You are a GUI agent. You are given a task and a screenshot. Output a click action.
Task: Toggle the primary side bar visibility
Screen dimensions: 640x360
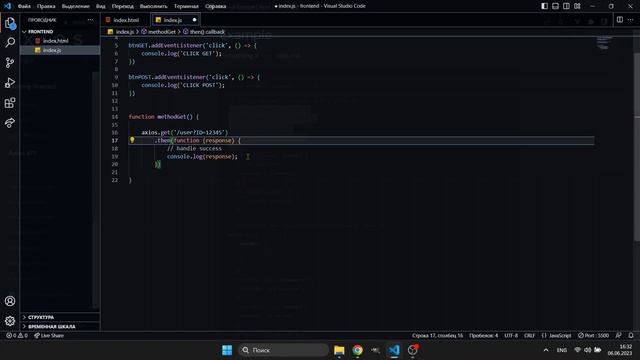point(544,6)
